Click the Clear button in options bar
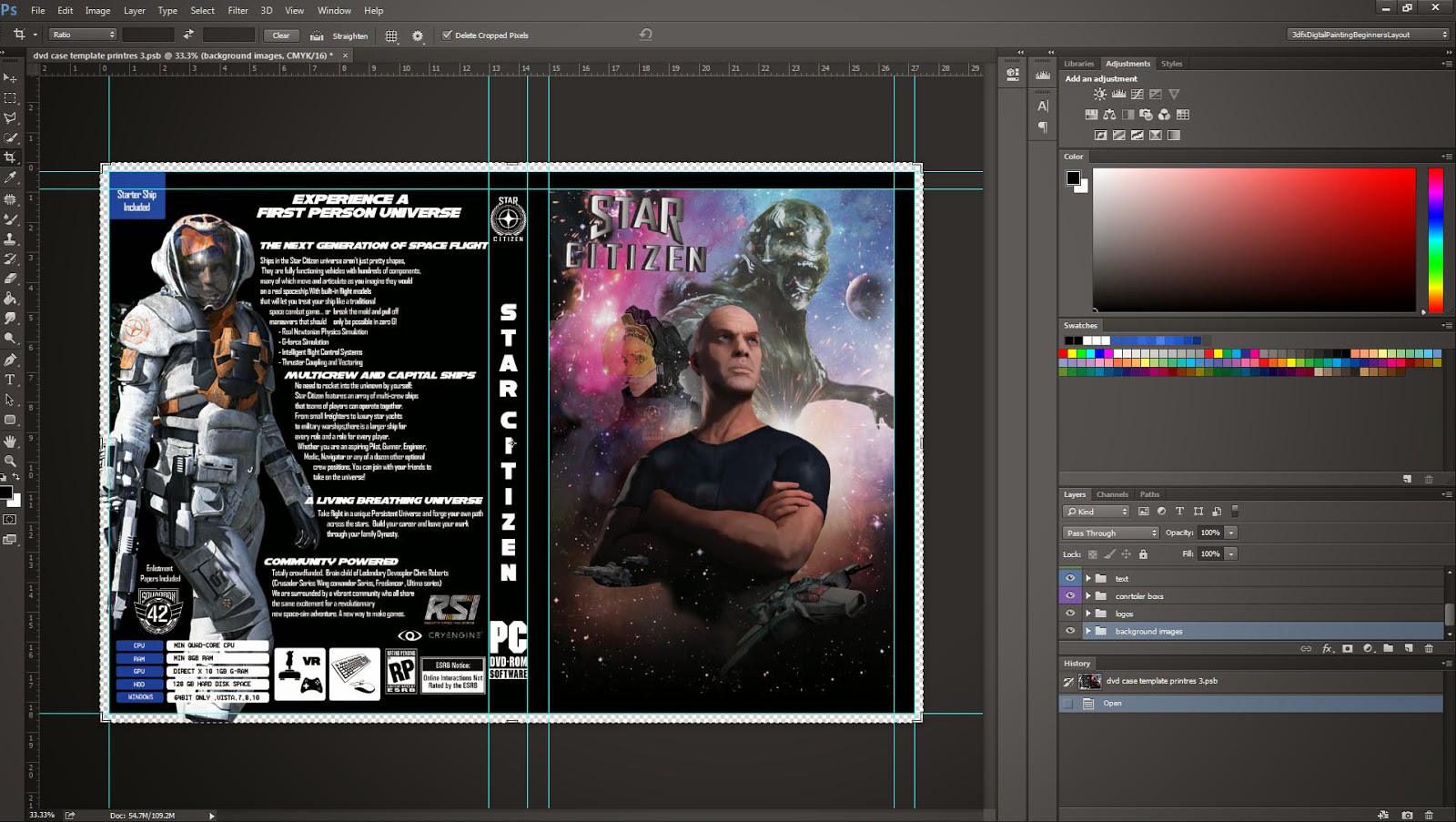Image resolution: width=1456 pixels, height=822 pixels. click(281, 36)
